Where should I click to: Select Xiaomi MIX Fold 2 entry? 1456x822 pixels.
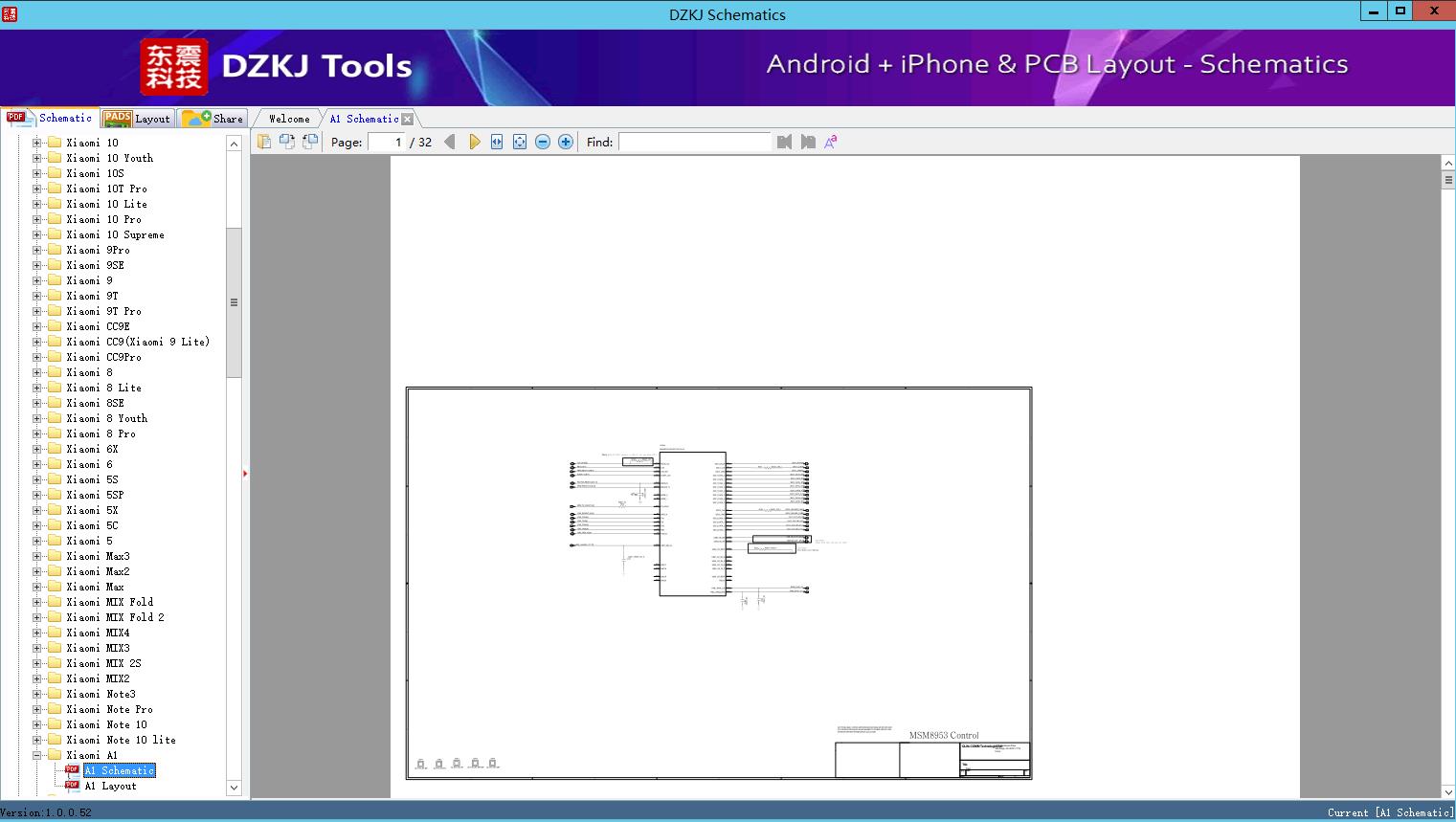[x=116, y=617]
